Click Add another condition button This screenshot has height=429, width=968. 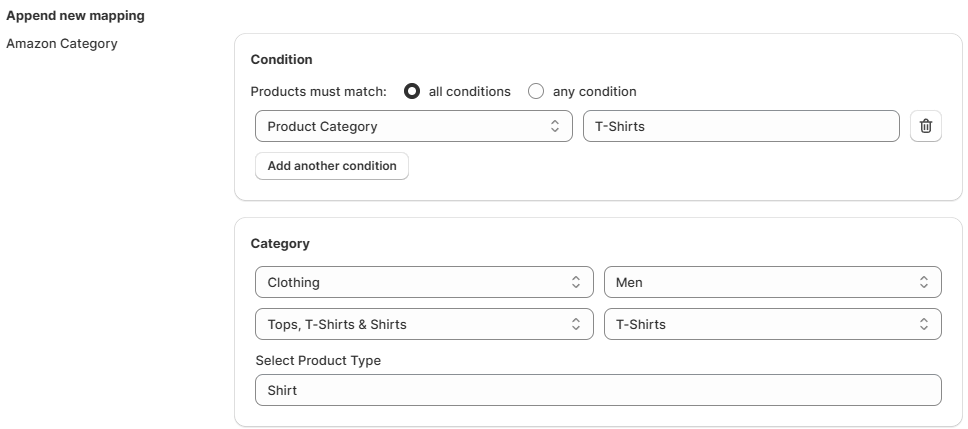332,166
